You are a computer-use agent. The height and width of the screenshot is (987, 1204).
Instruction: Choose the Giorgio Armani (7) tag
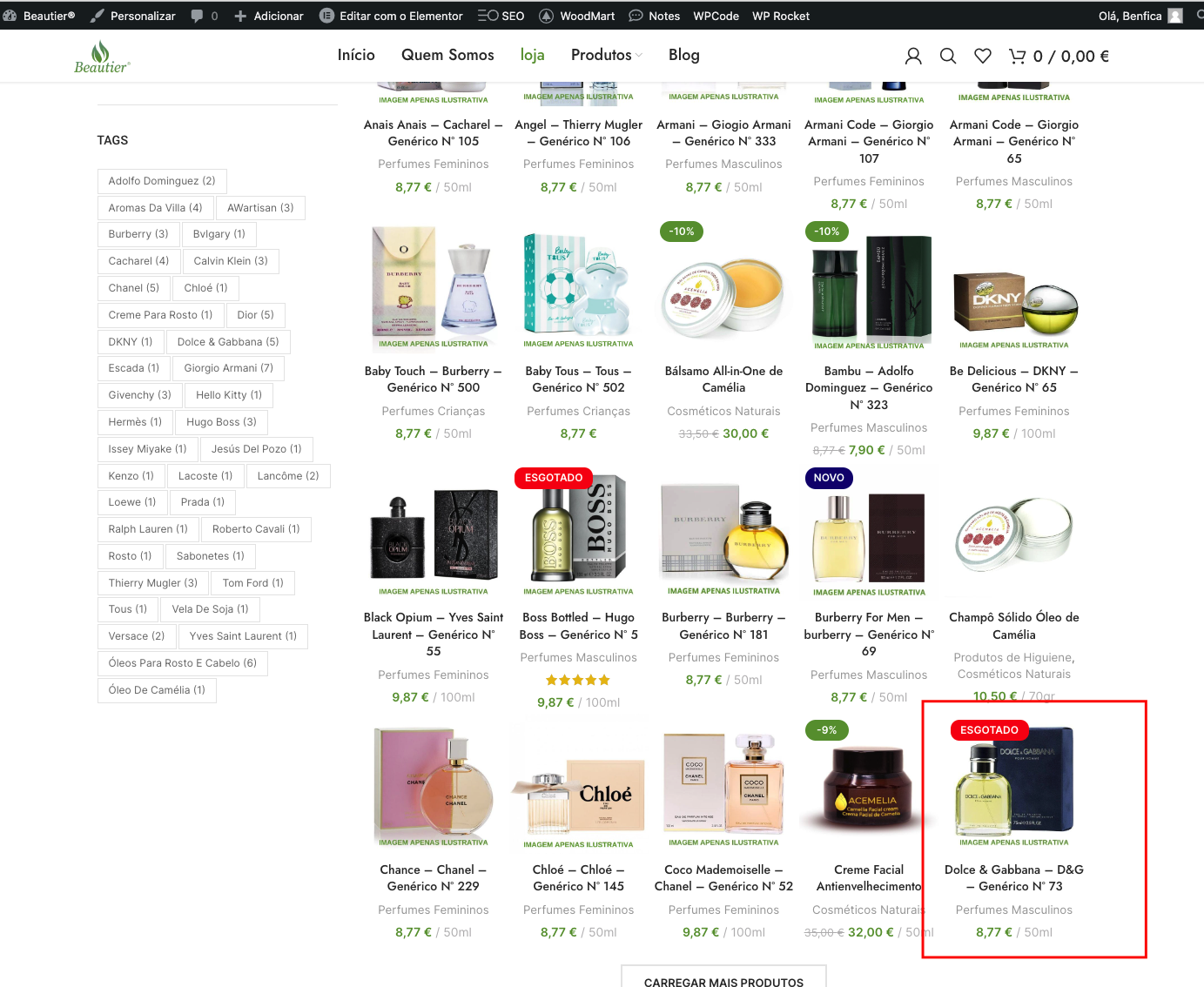tap(229, 368)
